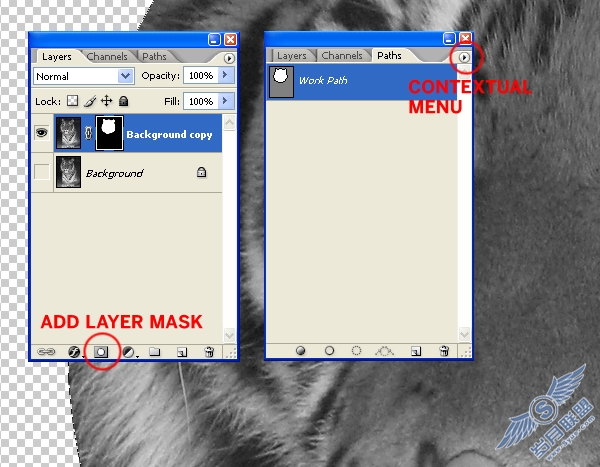This screenshot has height=467, width=600.
Task: Show the Background layer visibility
Action: coord(42,172)
